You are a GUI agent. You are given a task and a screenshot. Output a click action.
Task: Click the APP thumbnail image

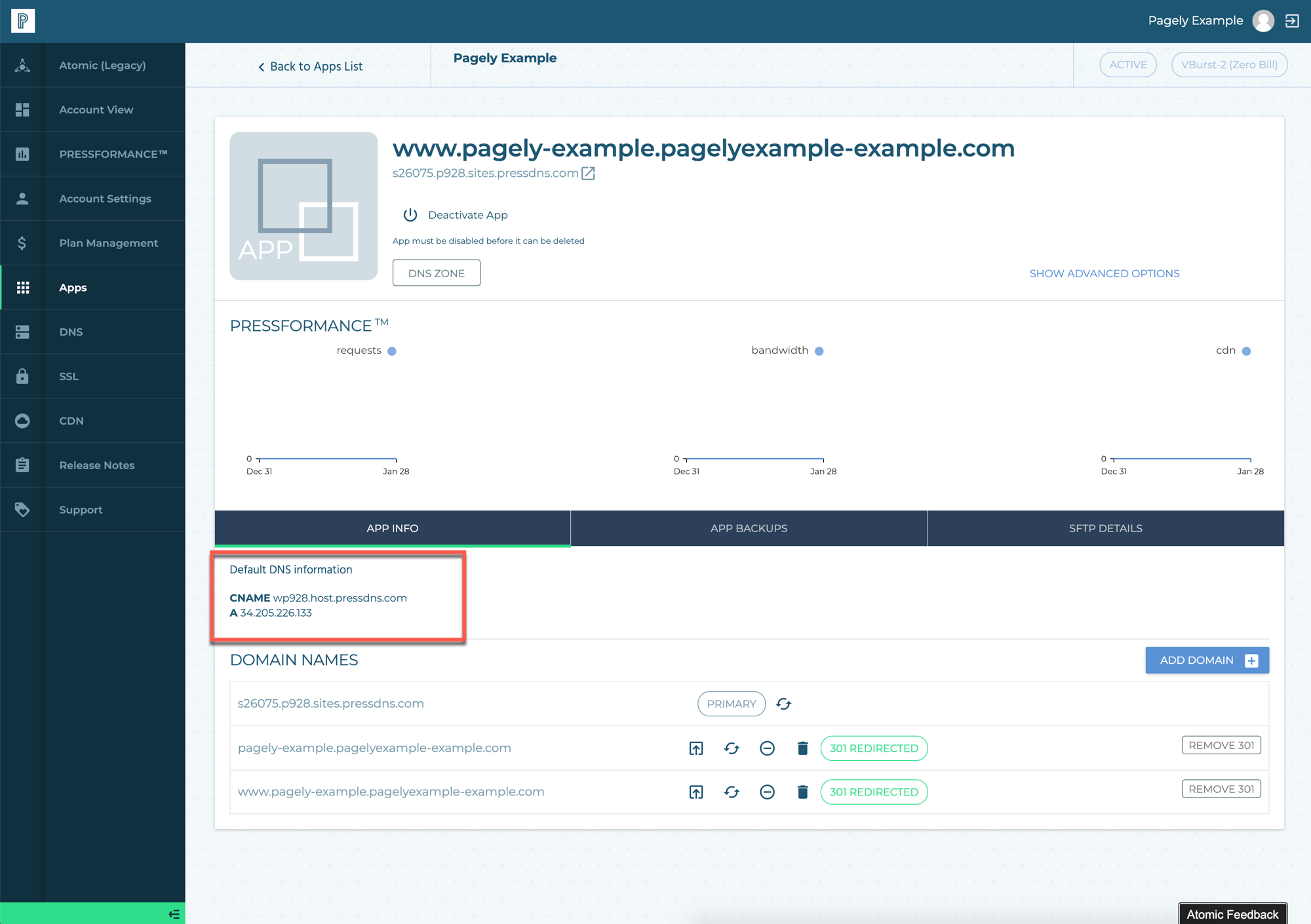pyautogui.click(x=303, y=206)
